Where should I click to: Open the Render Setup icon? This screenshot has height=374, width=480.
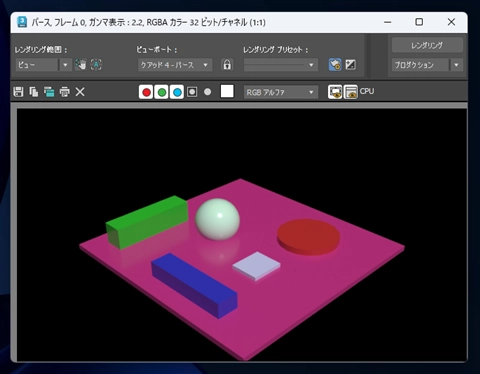[x=335, y=65]
